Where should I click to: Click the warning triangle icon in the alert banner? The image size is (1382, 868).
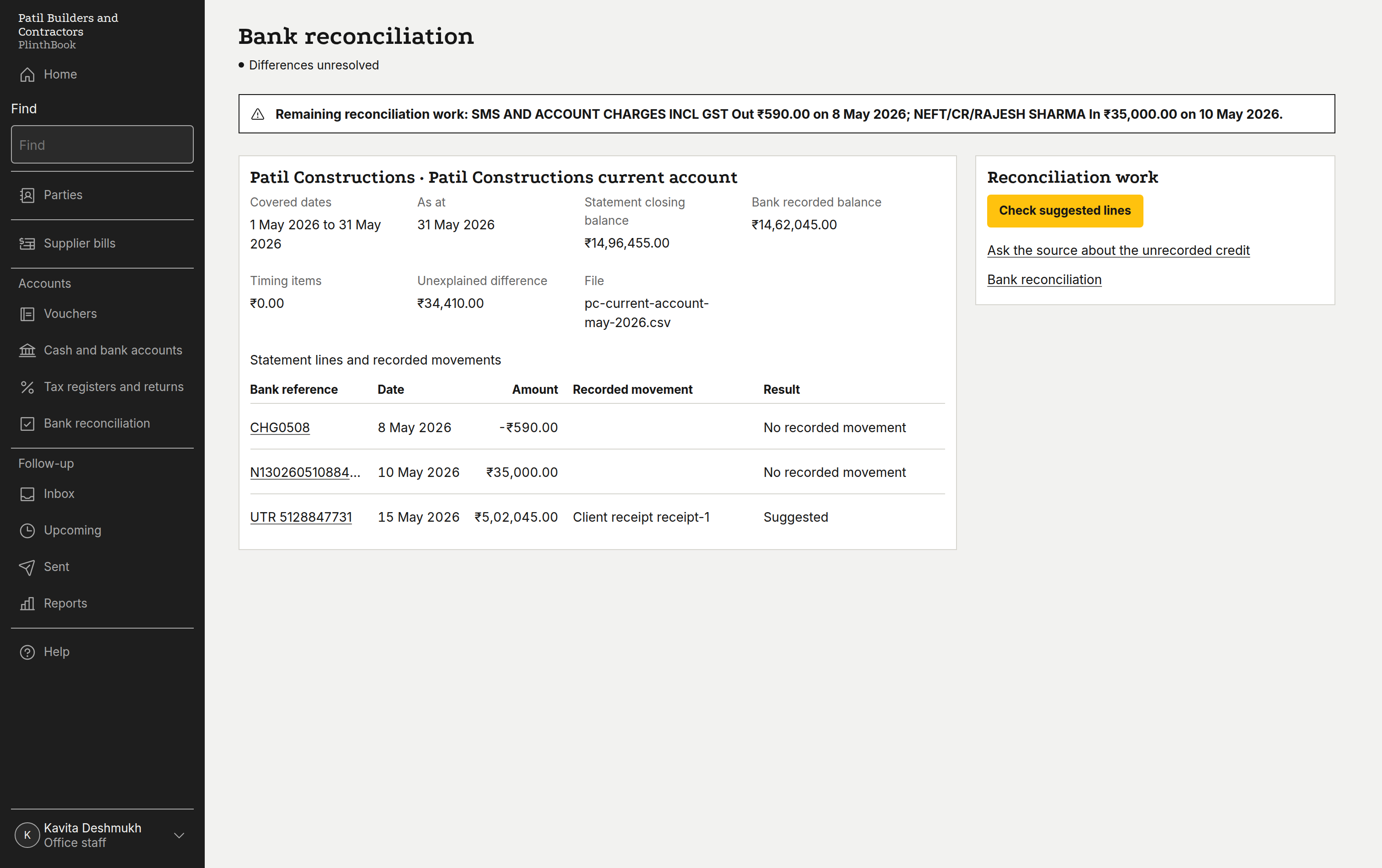[x=258, y=114]
